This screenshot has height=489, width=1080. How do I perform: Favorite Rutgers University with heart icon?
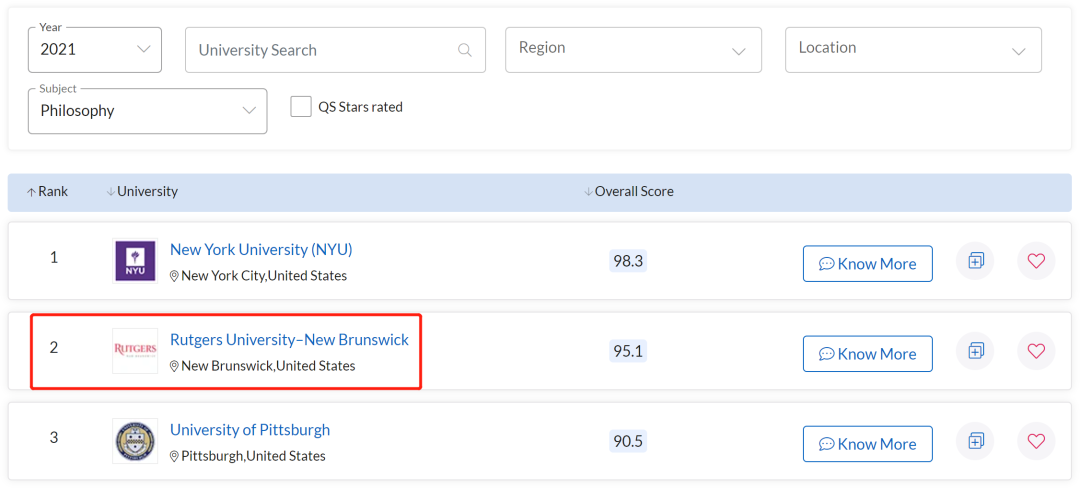click(1036, 352)
